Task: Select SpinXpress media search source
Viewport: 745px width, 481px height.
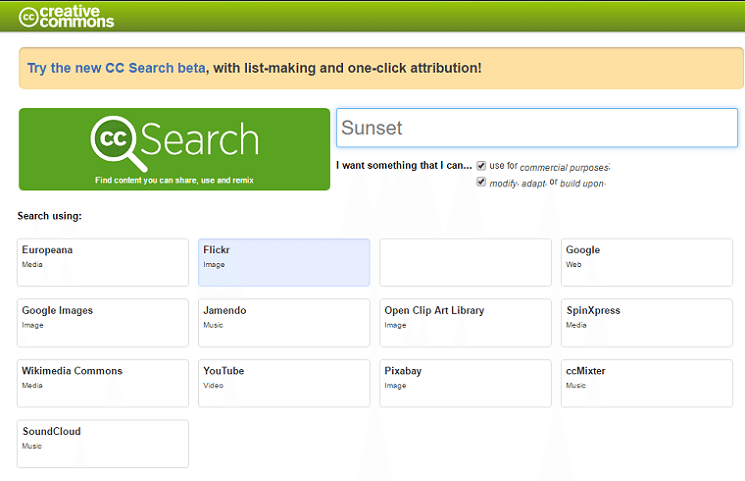Action: tap(647, 323)
